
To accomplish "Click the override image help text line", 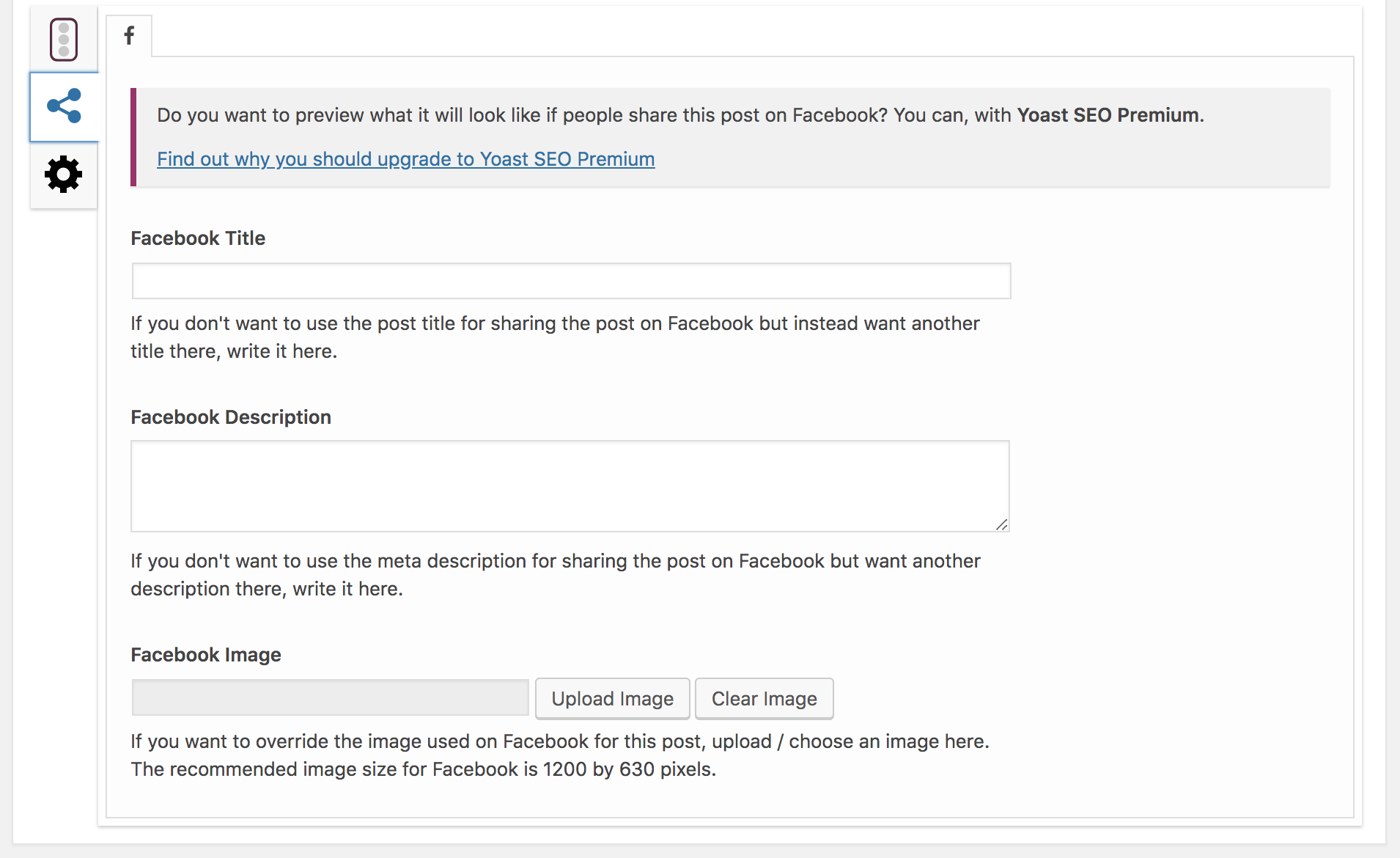I will [x=560, y=741].
